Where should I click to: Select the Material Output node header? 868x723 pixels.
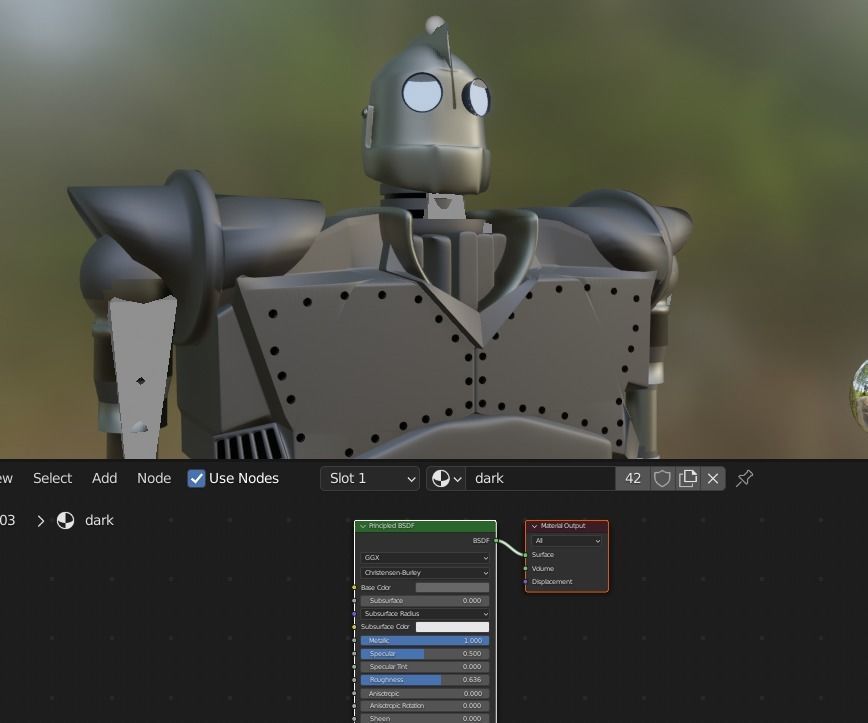567,526
